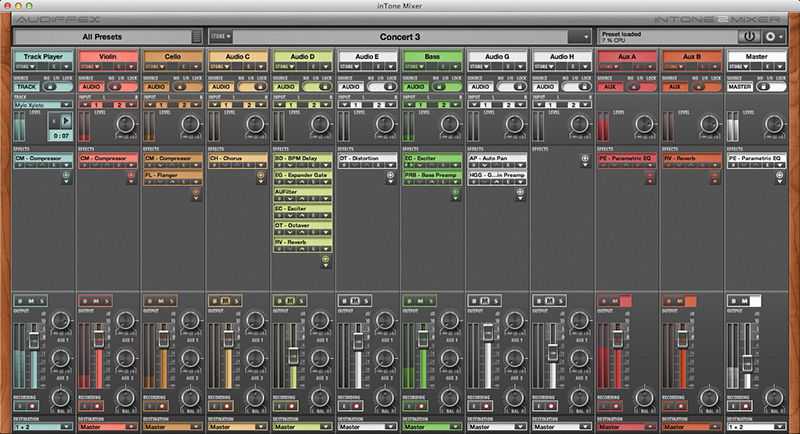800x434 pixels.
Task: Click the AUDIO source button on Bass
Action: (416, 87)
